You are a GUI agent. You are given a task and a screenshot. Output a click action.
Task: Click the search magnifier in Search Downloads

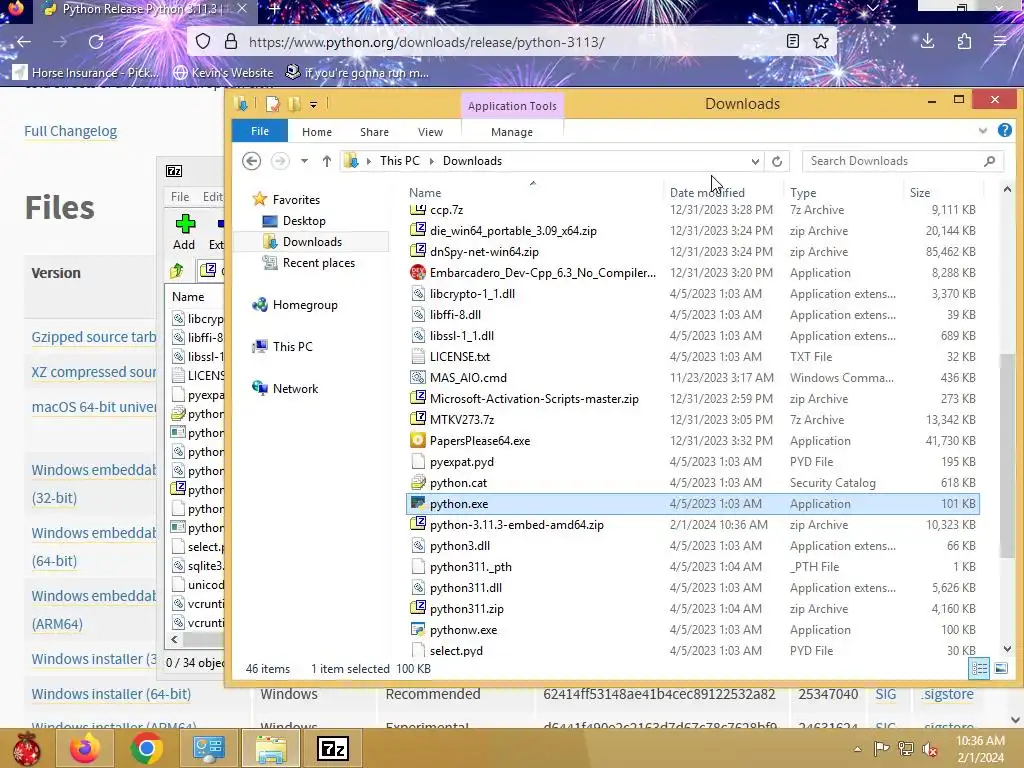click(x=989, y=161)
